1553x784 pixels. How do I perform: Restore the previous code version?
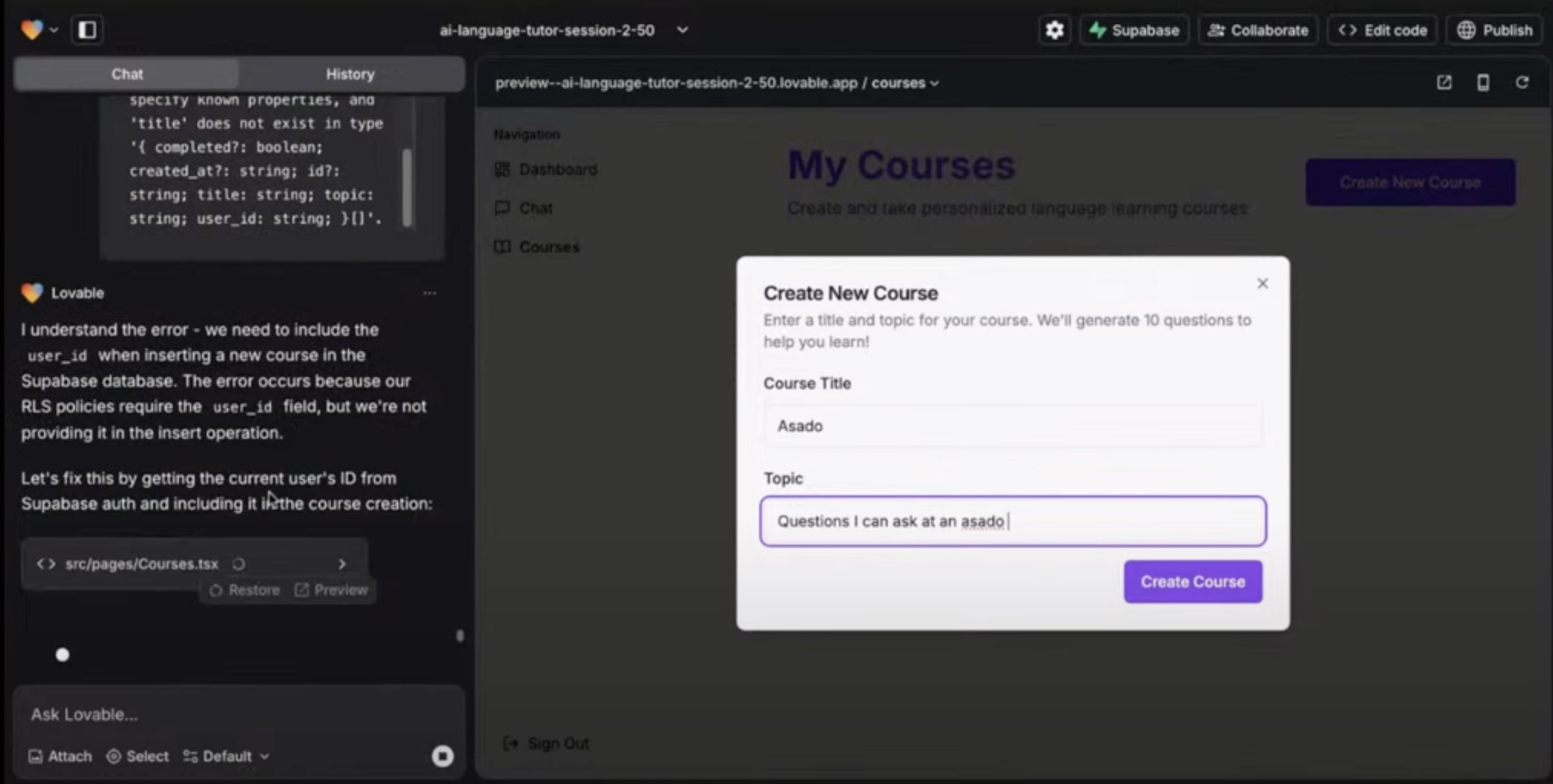[244, 590]
